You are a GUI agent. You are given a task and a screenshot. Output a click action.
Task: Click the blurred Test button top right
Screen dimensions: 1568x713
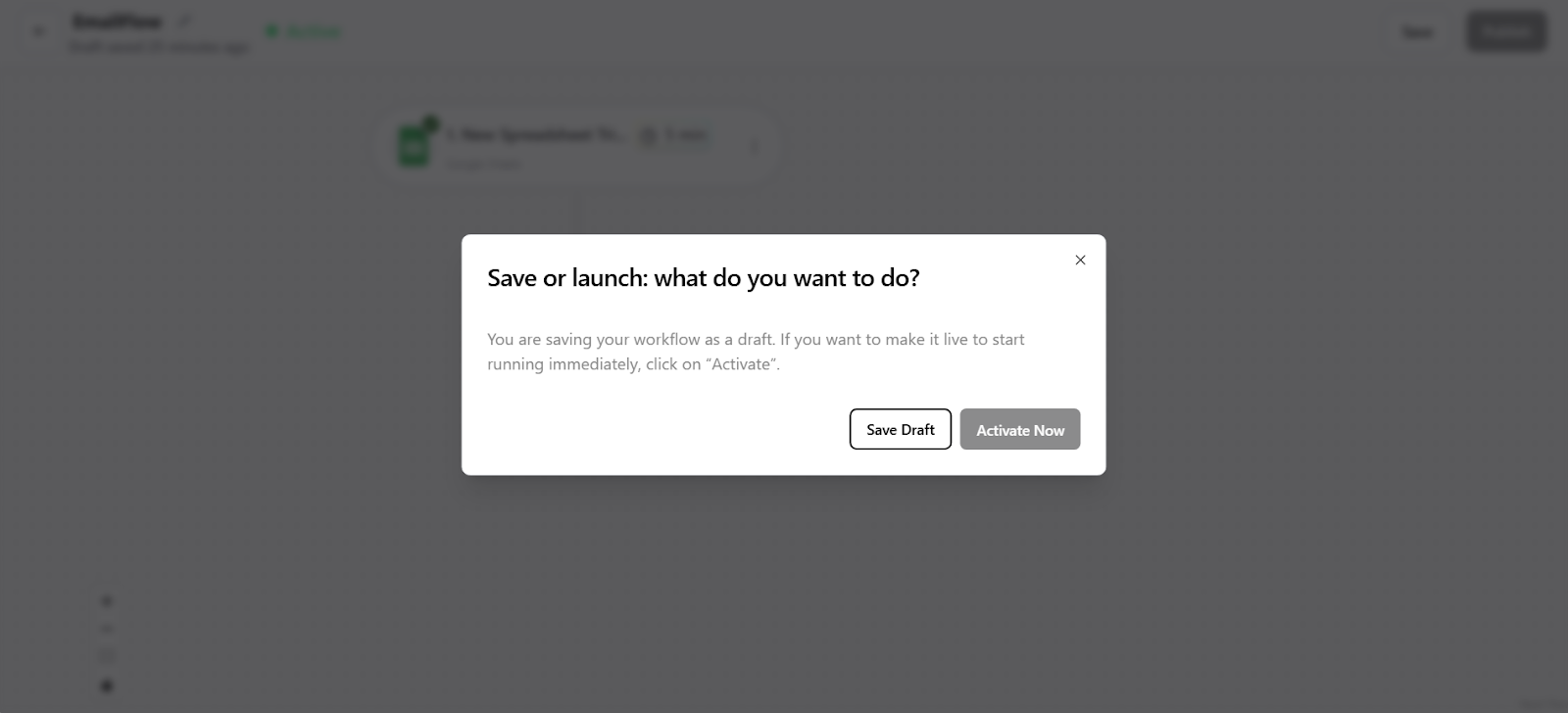(x=1417, y=32)
